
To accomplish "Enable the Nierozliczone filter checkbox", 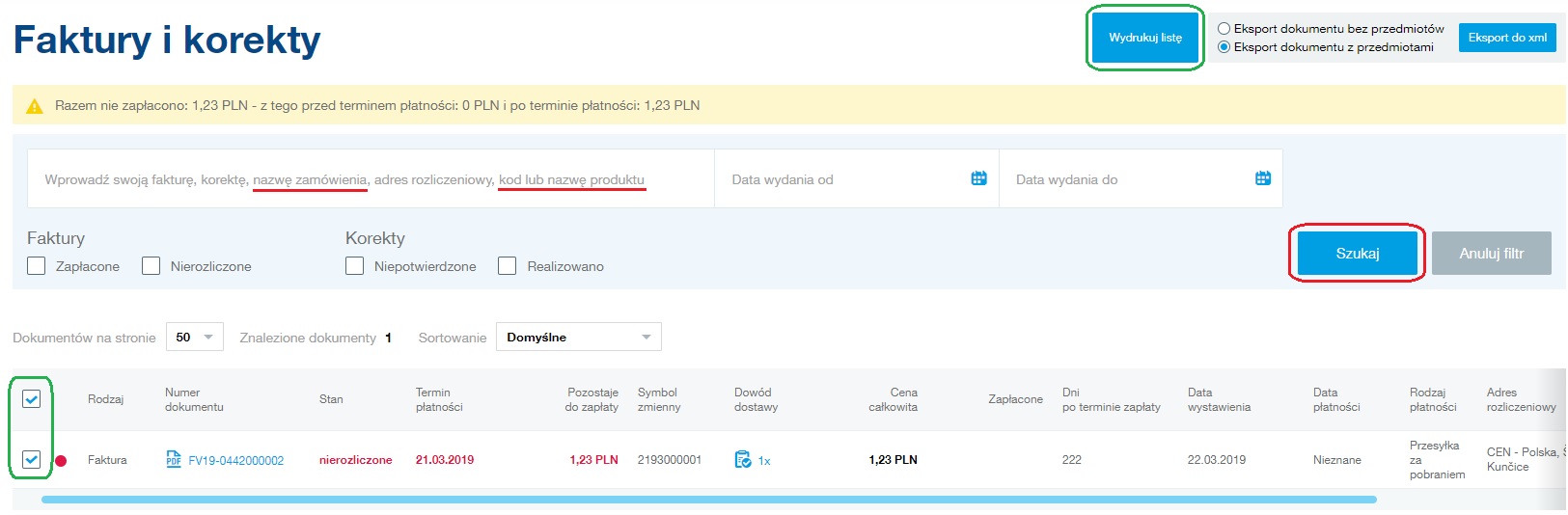I will pyautogui.click(x=151, y=266).
